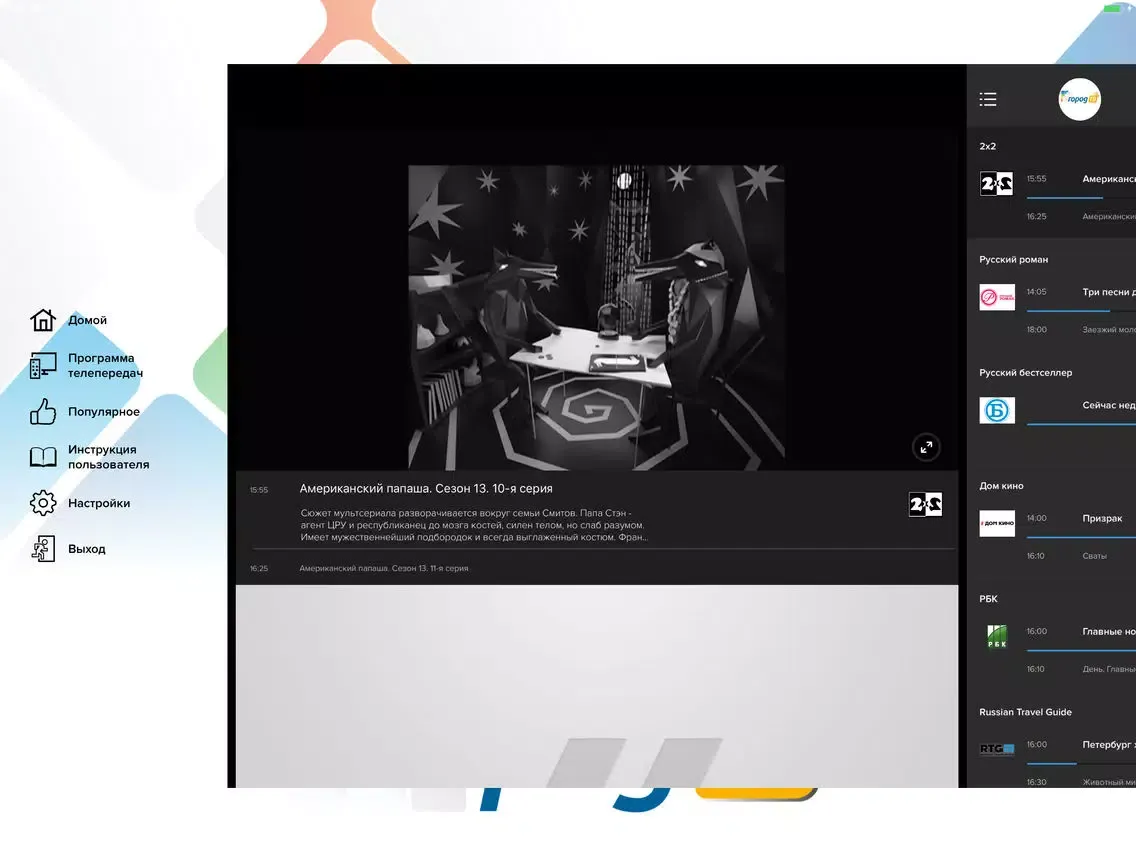Open Программа телепередач menu label

[x=105, y=365]
